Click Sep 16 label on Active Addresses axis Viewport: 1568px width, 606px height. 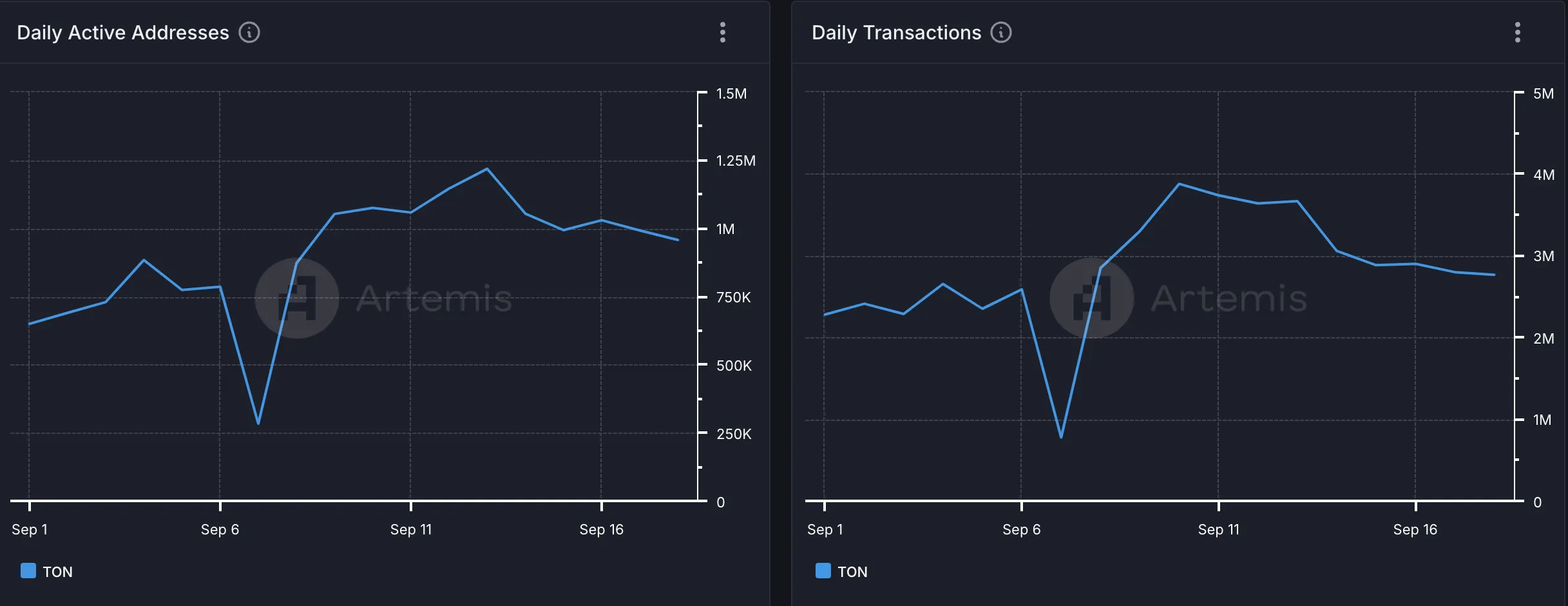point(601,529)
